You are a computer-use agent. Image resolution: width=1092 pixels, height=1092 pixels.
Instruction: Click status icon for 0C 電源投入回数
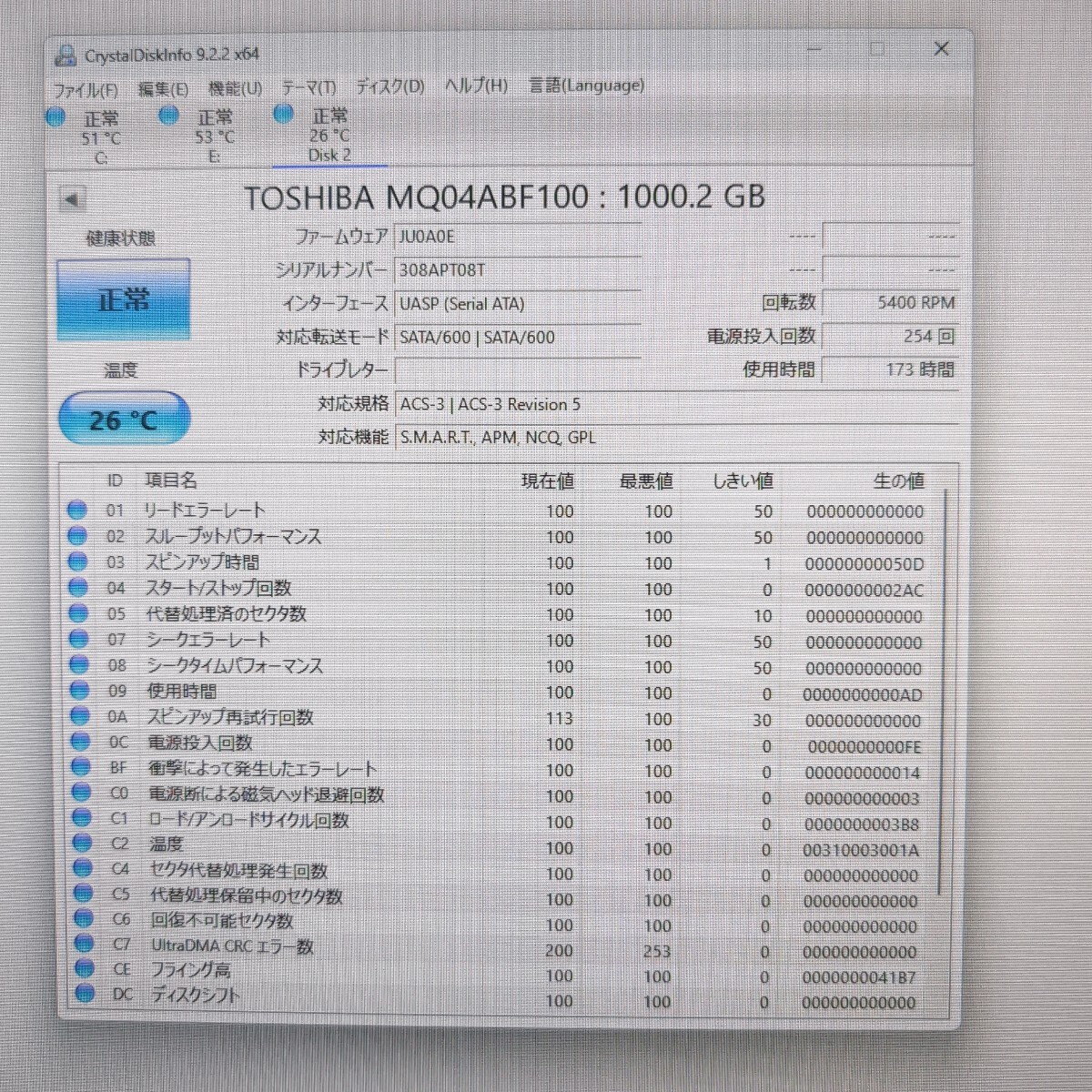(80, 743)
